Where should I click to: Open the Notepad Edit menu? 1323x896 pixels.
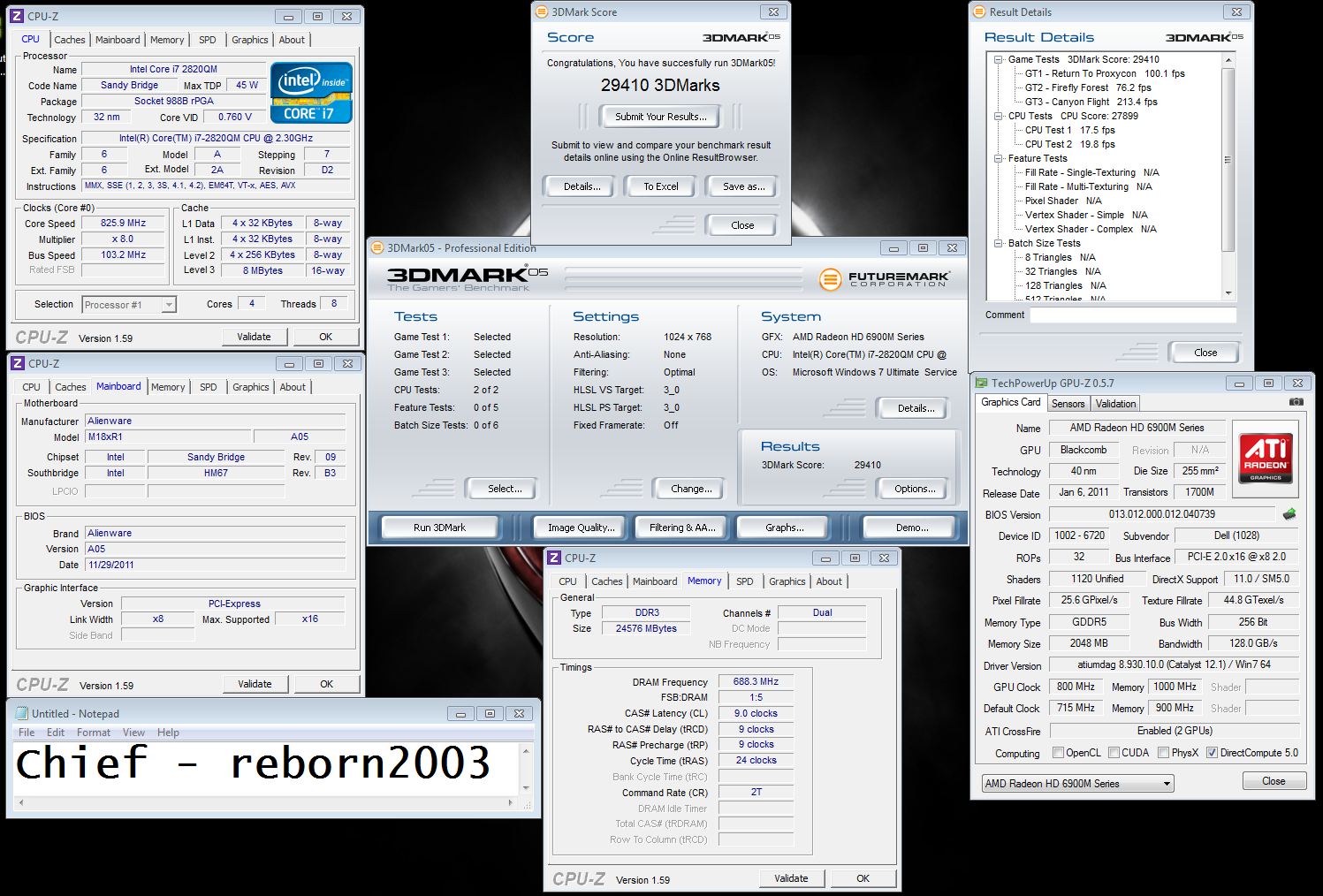[x=56, y=733]
